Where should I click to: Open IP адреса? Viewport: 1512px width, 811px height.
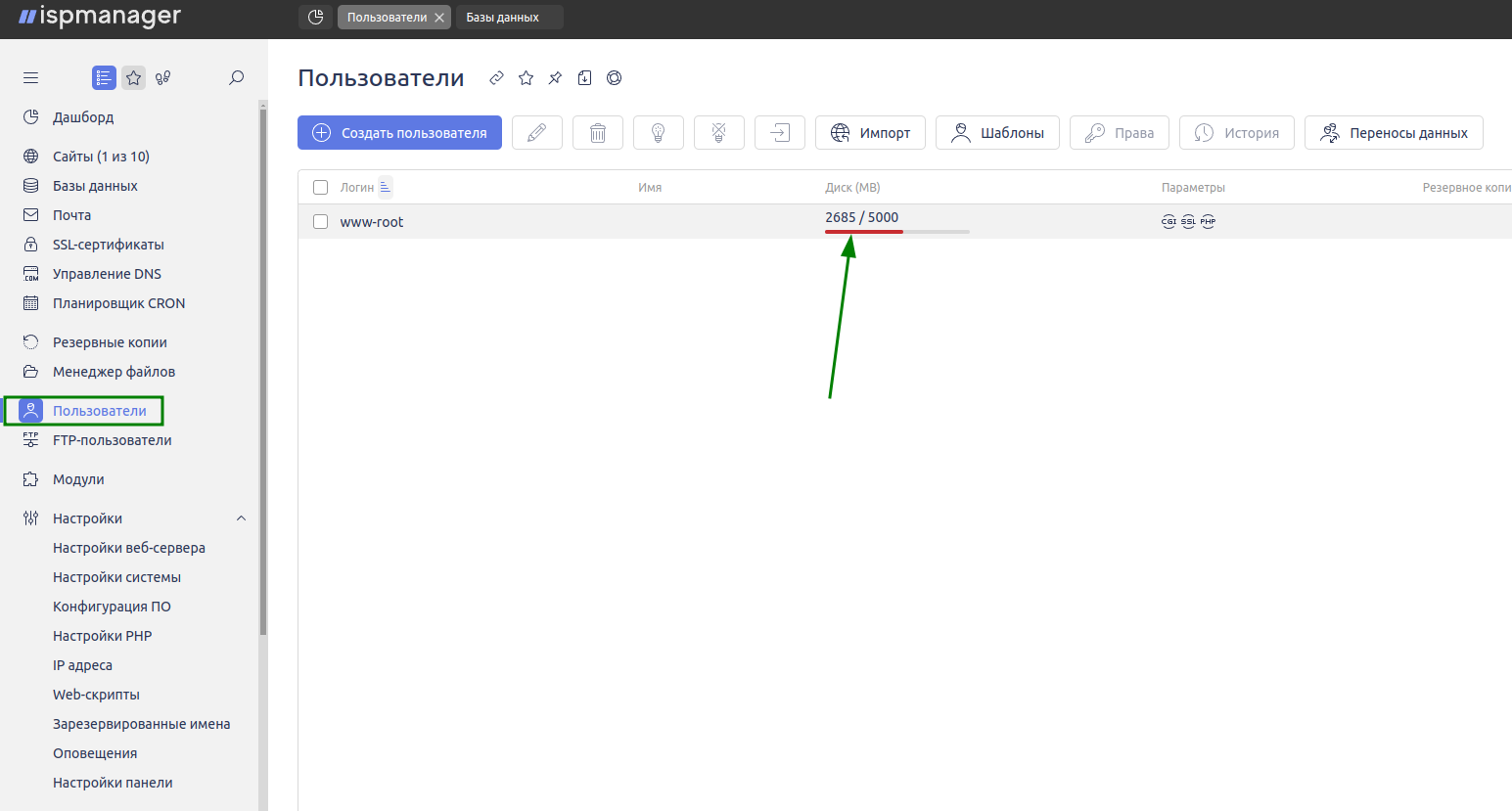[82, 665]
